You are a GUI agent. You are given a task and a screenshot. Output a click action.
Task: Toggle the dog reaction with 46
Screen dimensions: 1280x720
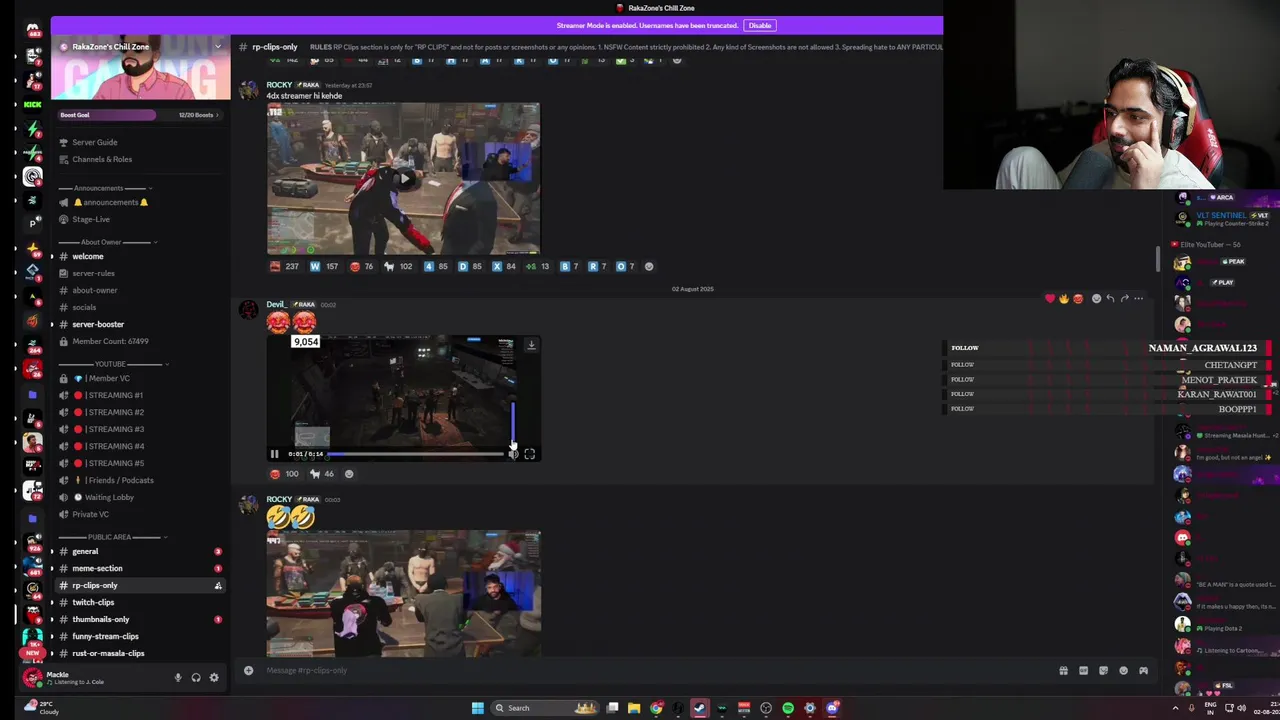[322, 474]
